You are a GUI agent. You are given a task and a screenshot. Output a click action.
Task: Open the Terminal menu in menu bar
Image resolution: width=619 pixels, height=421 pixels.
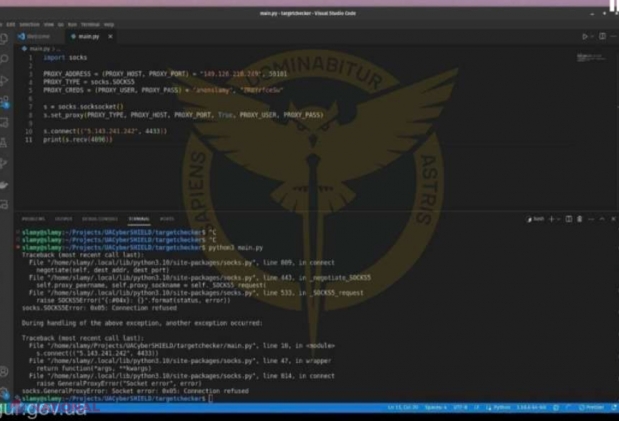coord(92,23)
